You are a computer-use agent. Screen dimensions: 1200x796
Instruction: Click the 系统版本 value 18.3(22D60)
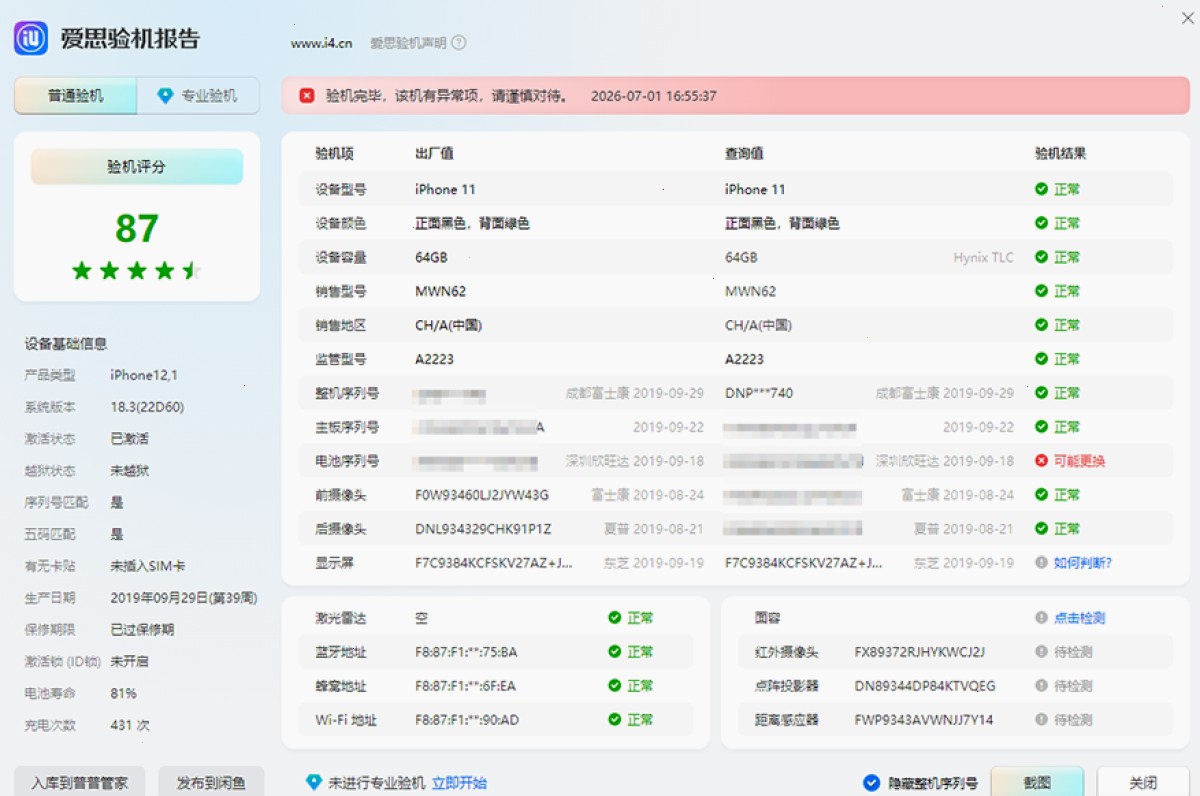(147, 407)
